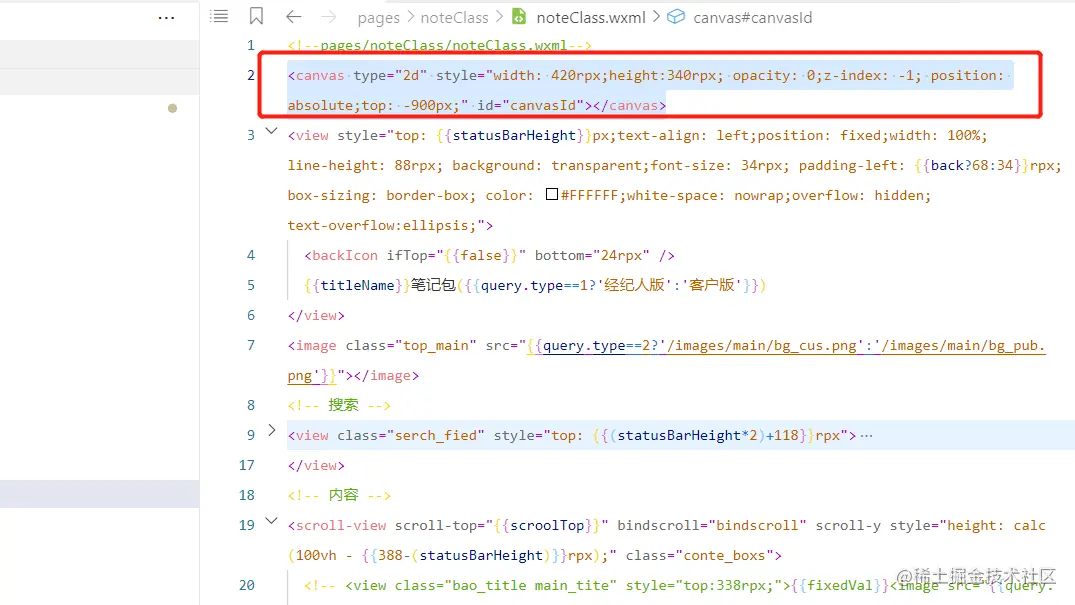Click the statusBarHeight variable on line 3
Screen dimensions: 1075x605
[514, 135]
